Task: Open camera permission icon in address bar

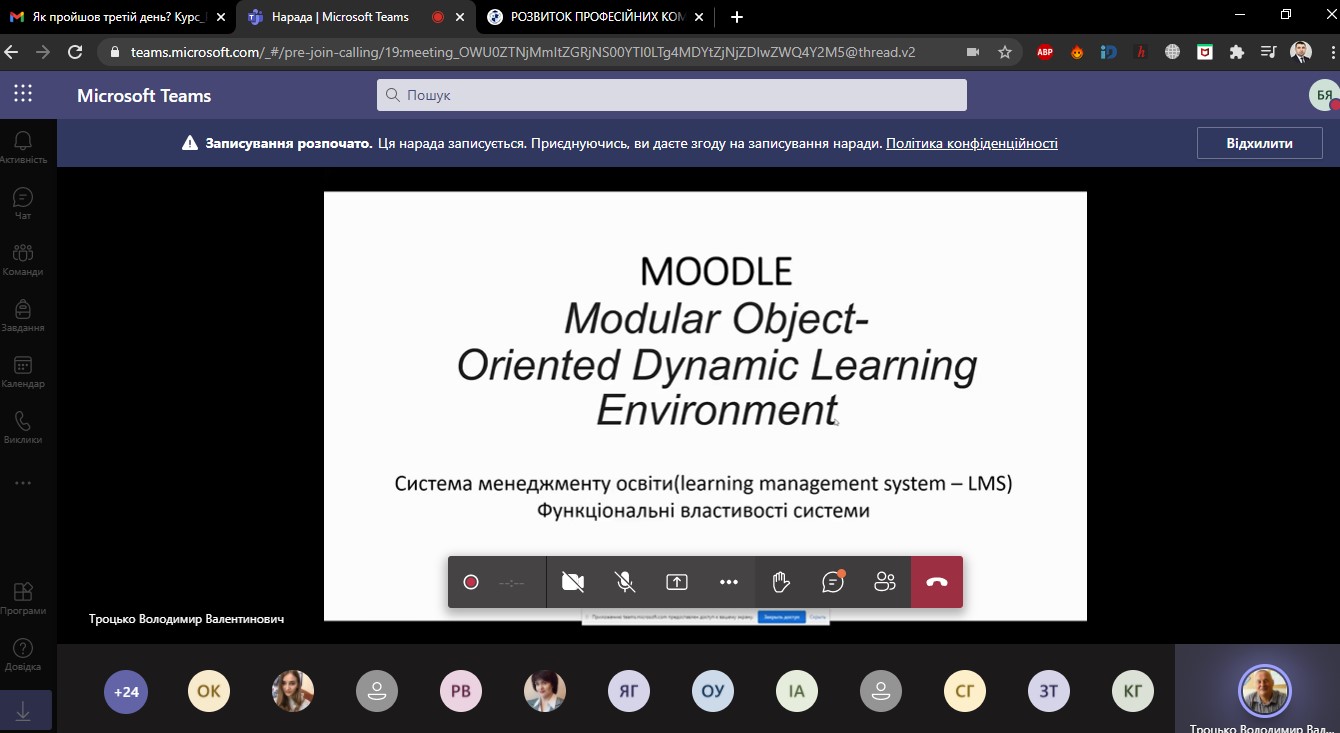Action: 973,52
